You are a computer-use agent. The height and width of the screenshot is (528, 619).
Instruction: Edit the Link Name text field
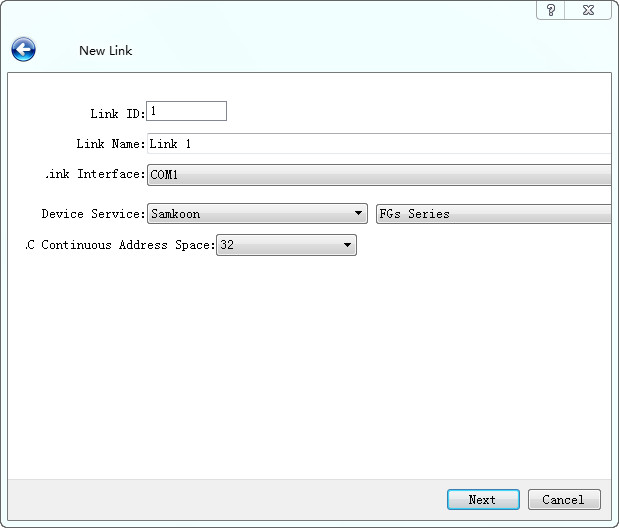point(379,144)
